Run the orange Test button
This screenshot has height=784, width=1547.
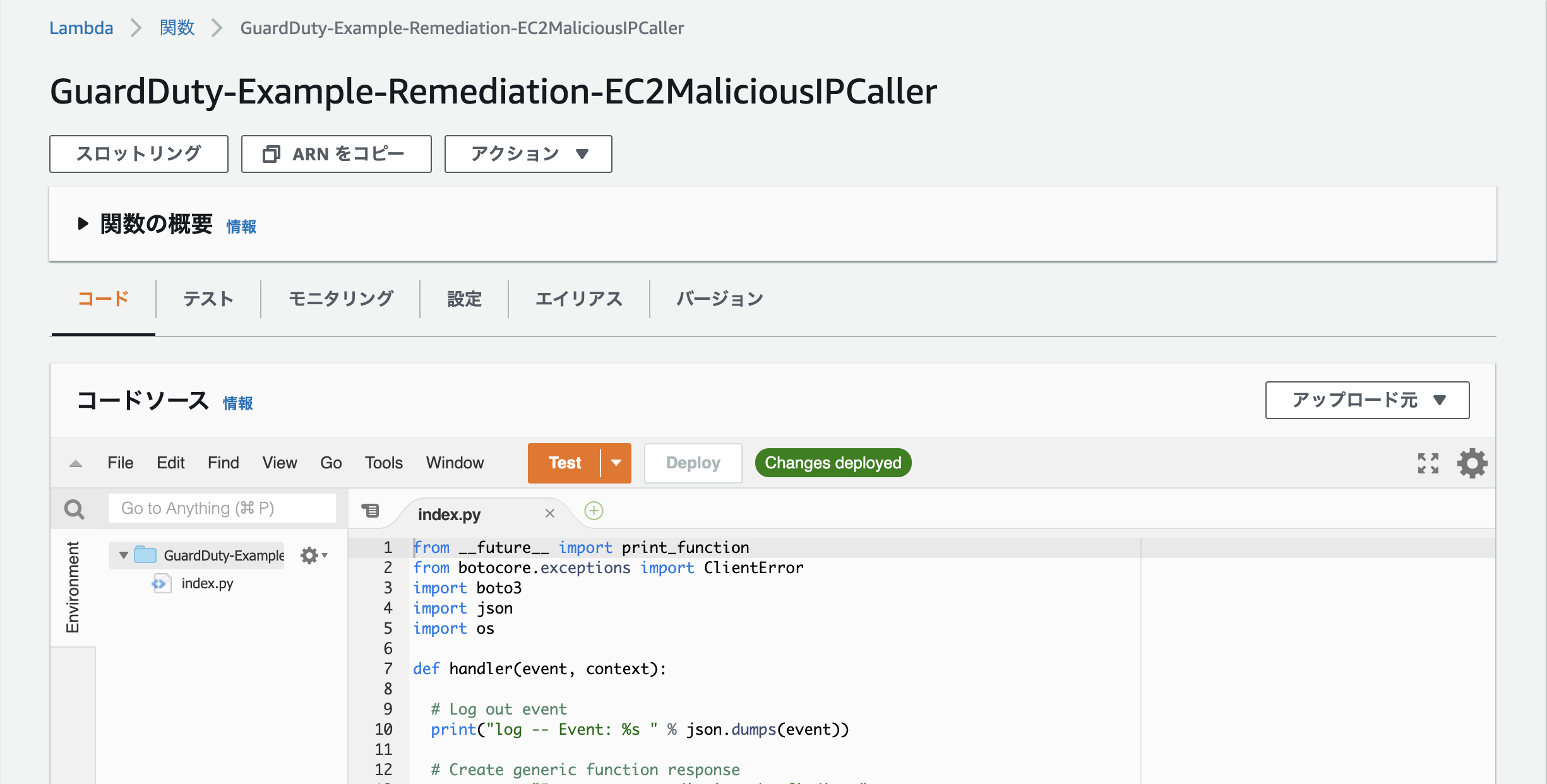564,463
